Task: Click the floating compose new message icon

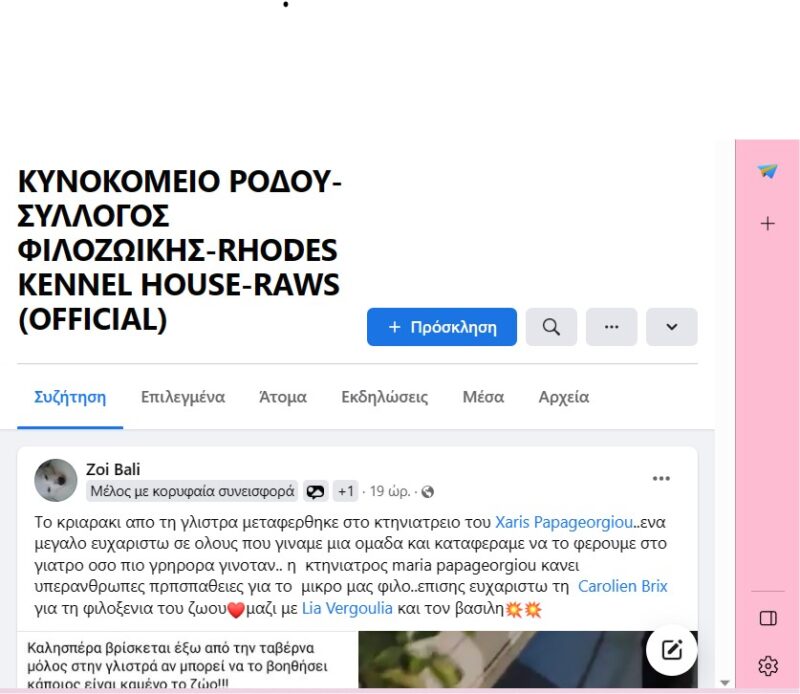Action: click(671, 650)
